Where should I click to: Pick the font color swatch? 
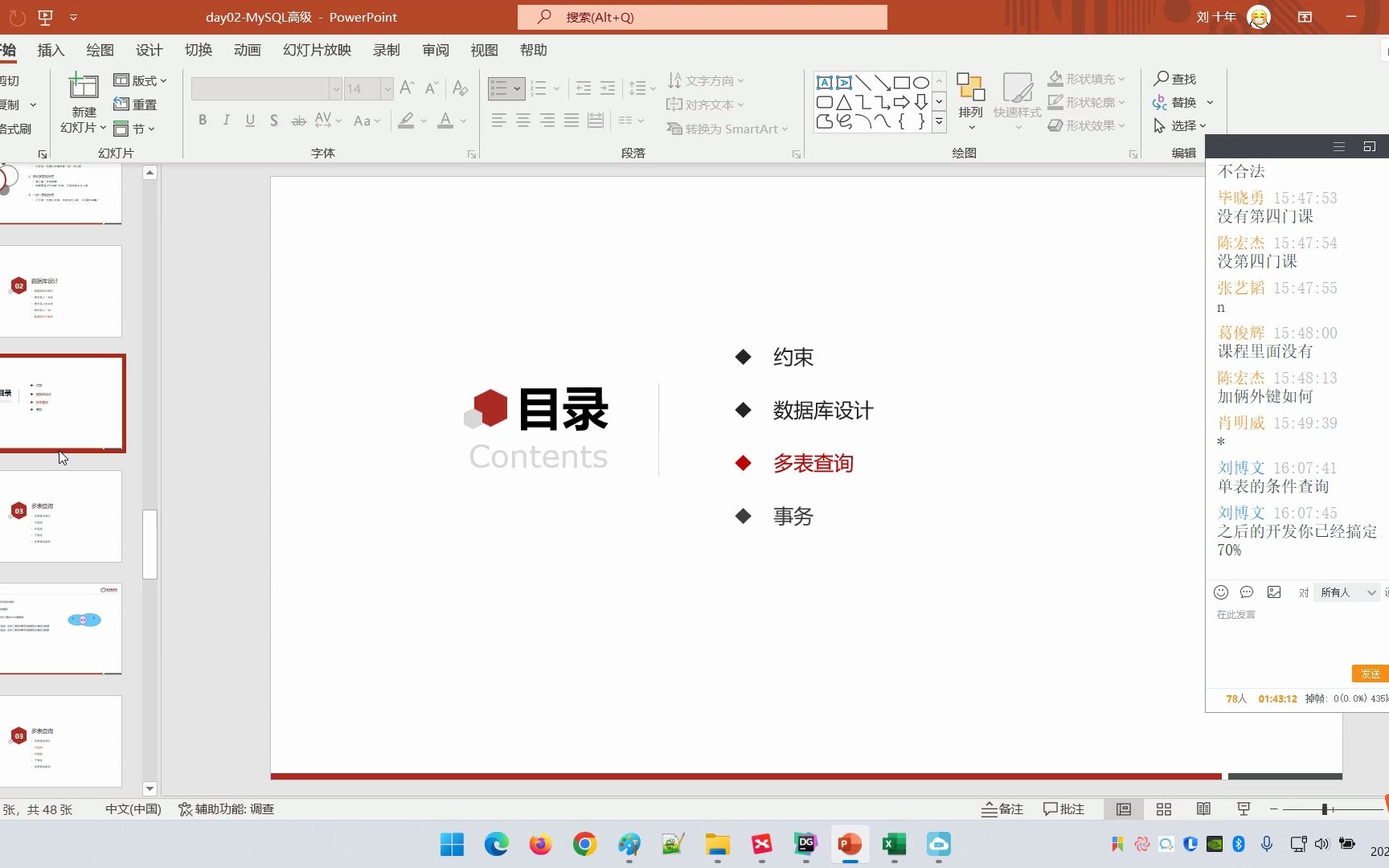click(x=445, y=121)
